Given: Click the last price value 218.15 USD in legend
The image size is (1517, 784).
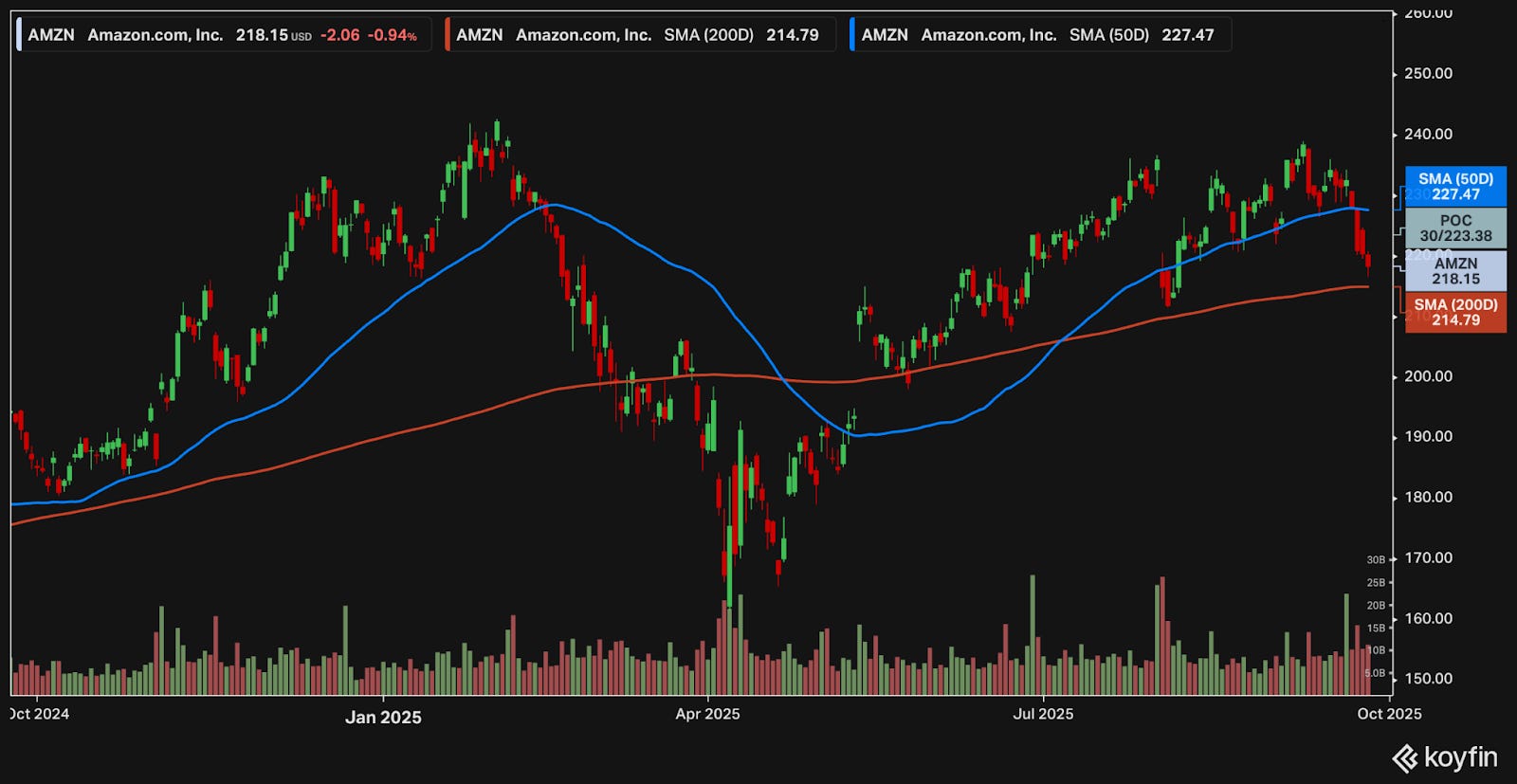Looking at the screenshot, I should [x=273, y=35].
